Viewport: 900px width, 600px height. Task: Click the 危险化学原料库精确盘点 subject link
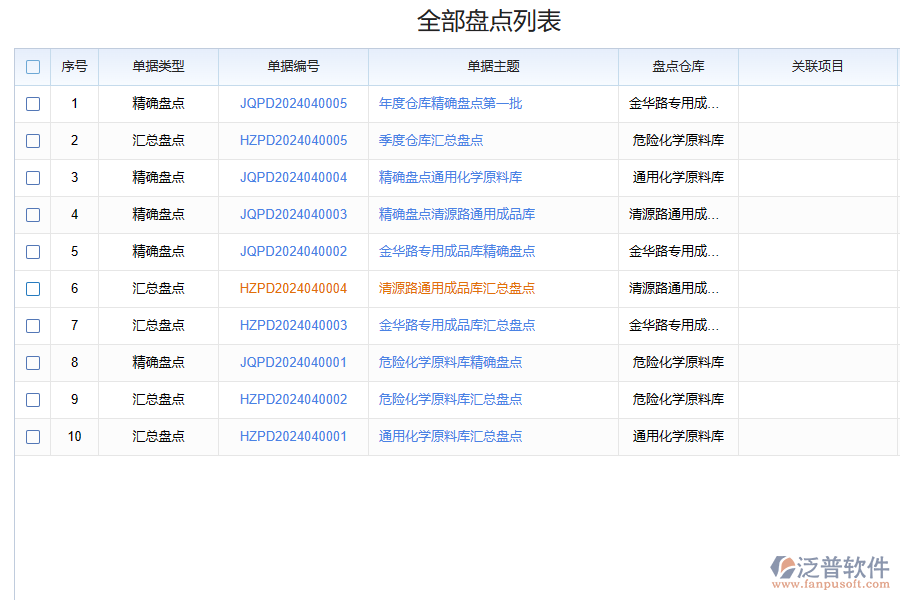click(x=449, y=362)
